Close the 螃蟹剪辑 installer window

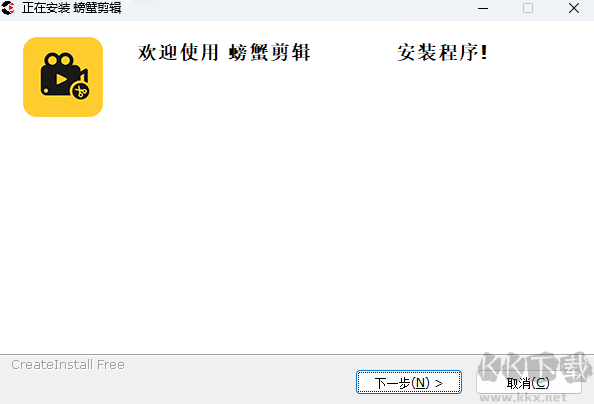(x=574, y=8)
